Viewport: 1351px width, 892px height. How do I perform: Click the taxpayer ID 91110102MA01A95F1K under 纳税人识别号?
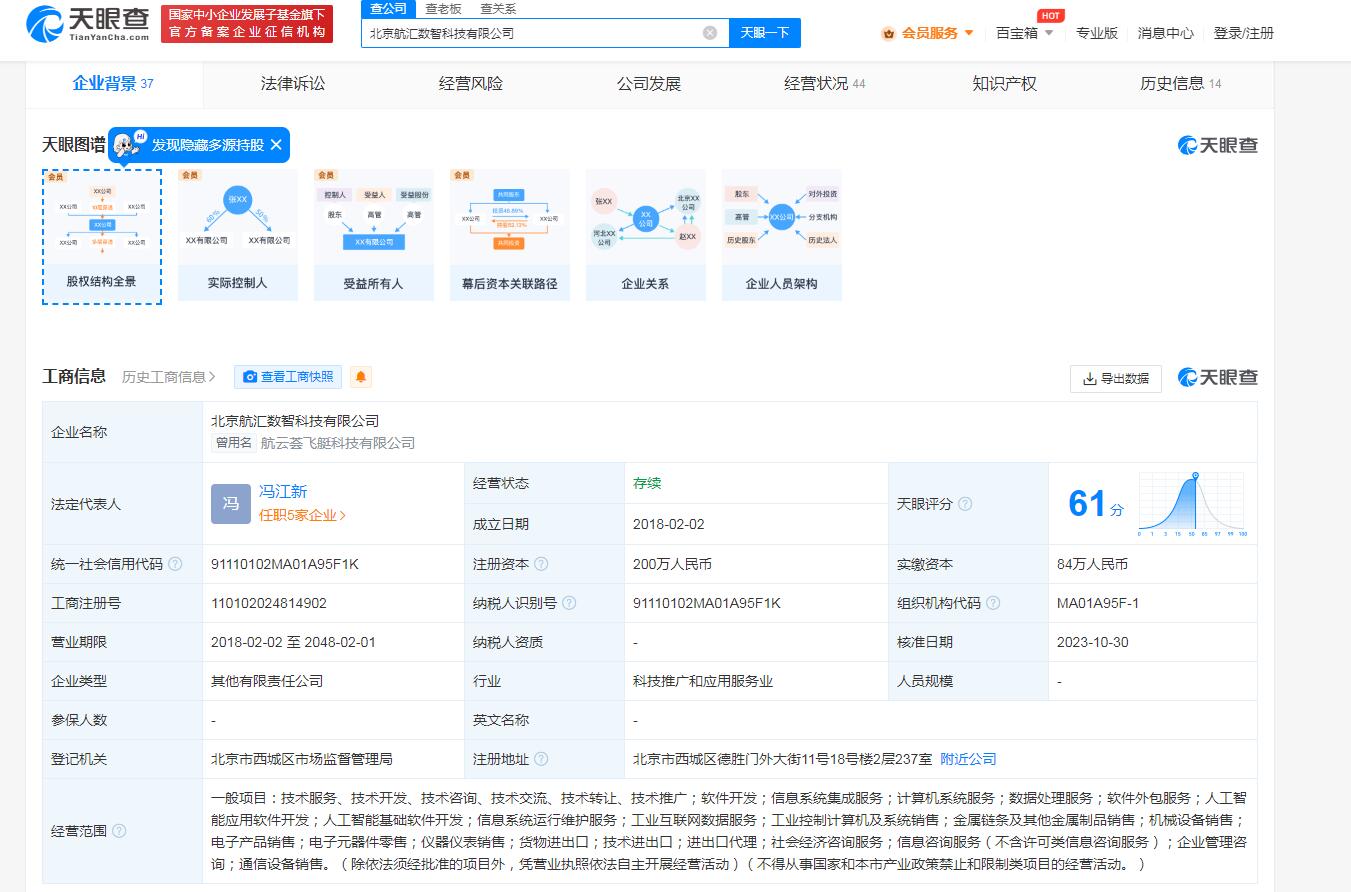pos(707,603)
